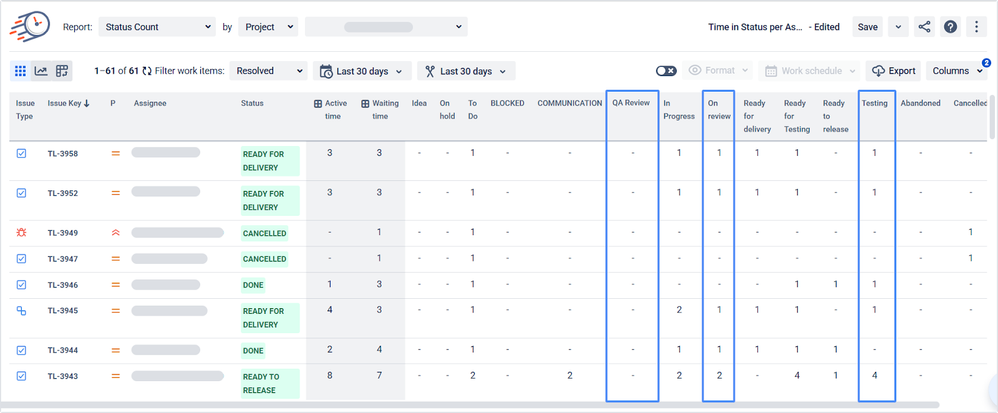
Task: Switch to chart view
Action: click(41, 71)
